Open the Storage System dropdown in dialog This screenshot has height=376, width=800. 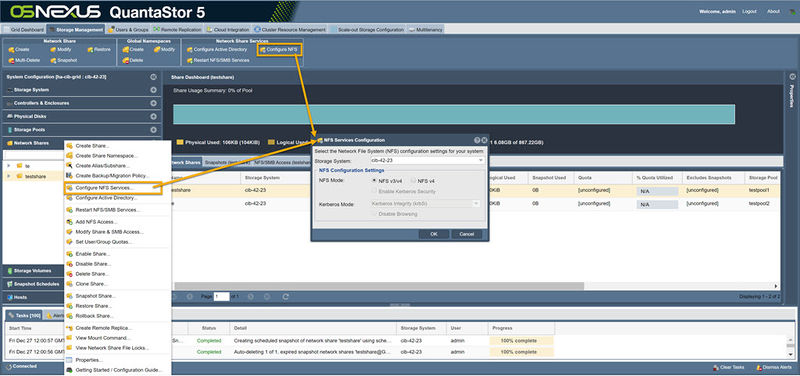[x=480, y=161]
